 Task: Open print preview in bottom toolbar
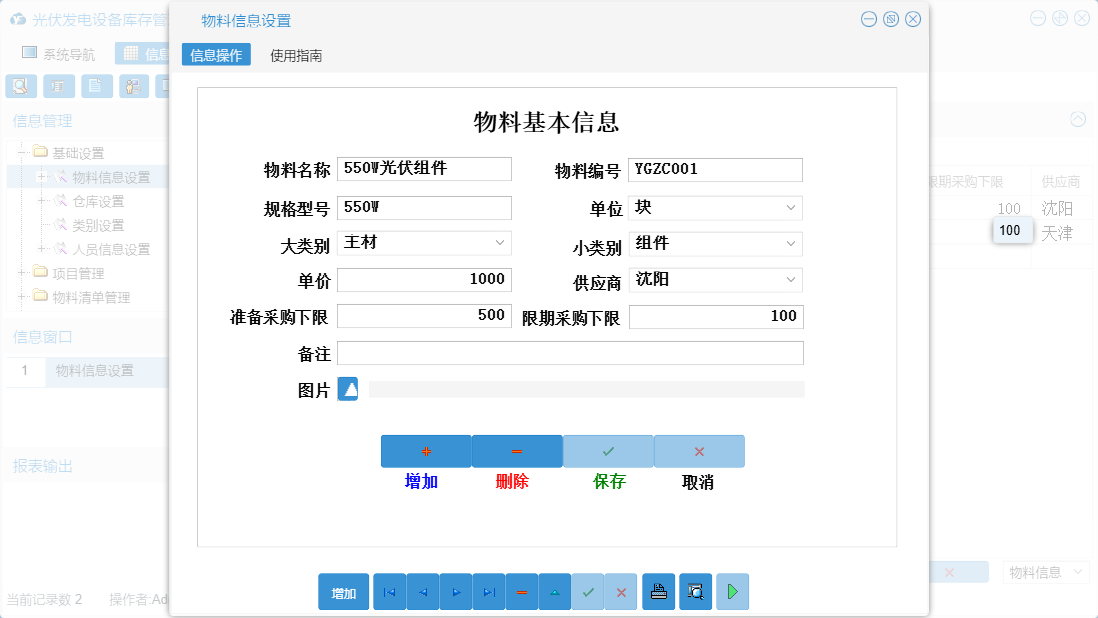click(x=695, y=591)
